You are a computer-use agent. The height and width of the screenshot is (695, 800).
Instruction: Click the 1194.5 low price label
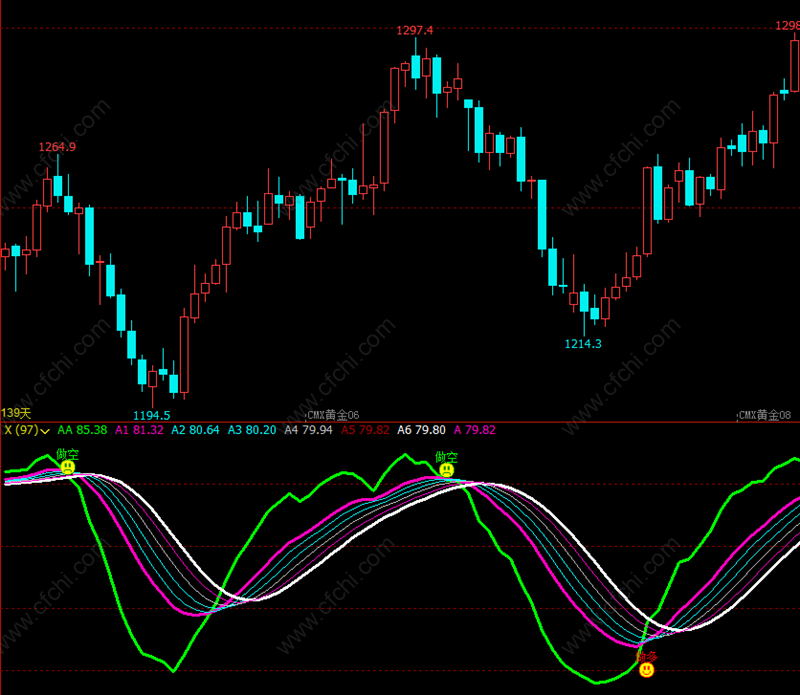[x=152, y=415]
